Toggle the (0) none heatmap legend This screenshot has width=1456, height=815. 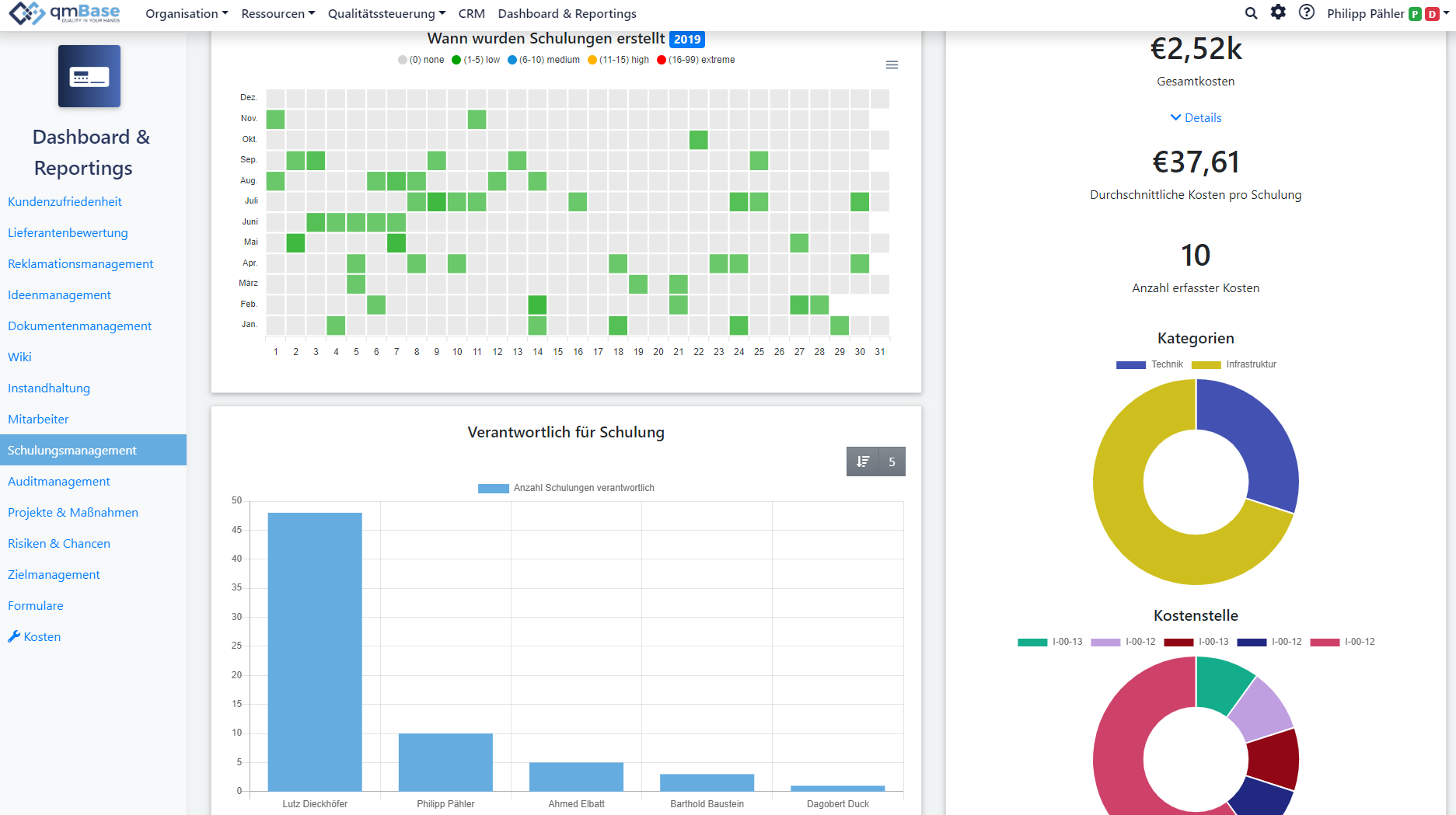pos(421,60)
